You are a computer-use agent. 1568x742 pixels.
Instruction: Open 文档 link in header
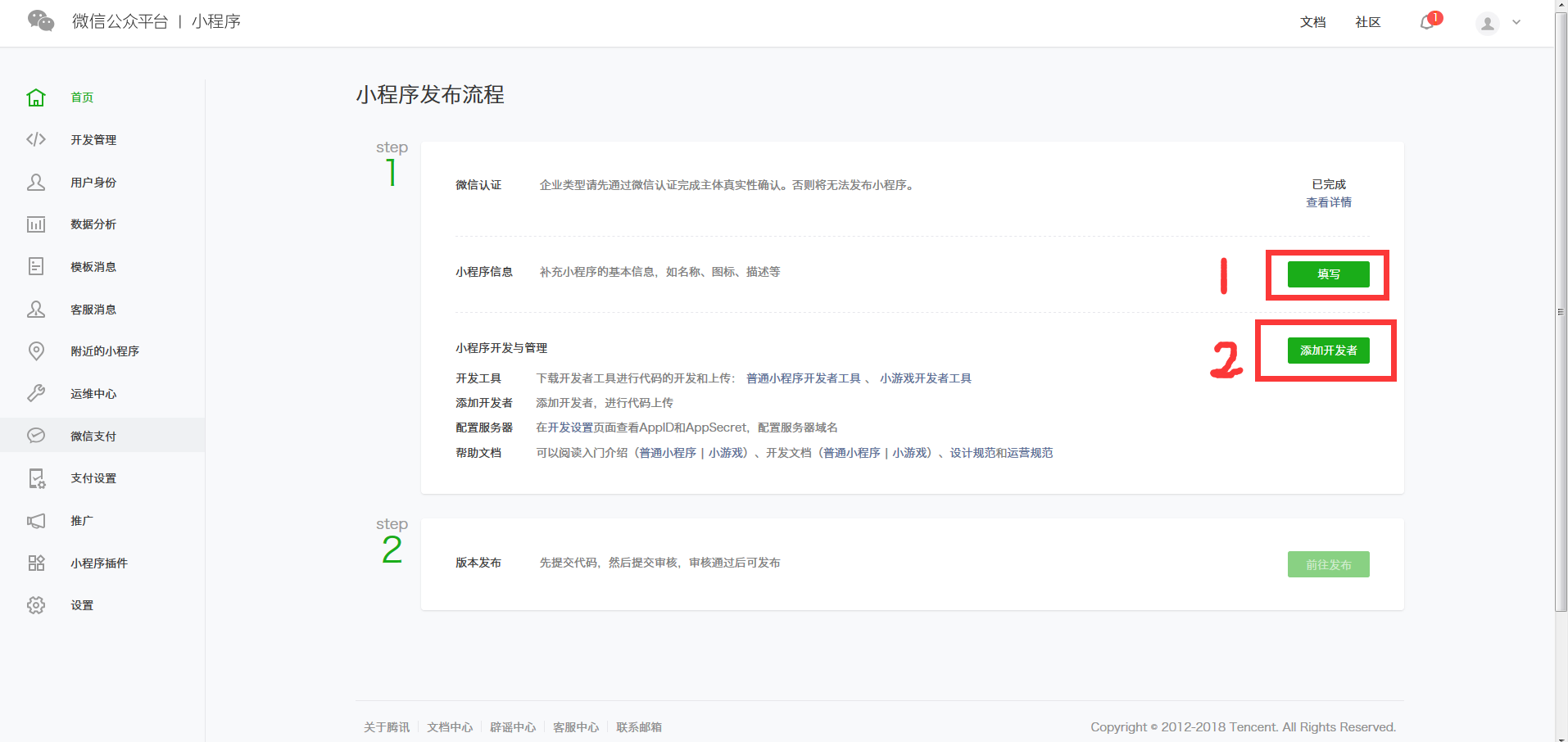click(x=1312, y=22)
